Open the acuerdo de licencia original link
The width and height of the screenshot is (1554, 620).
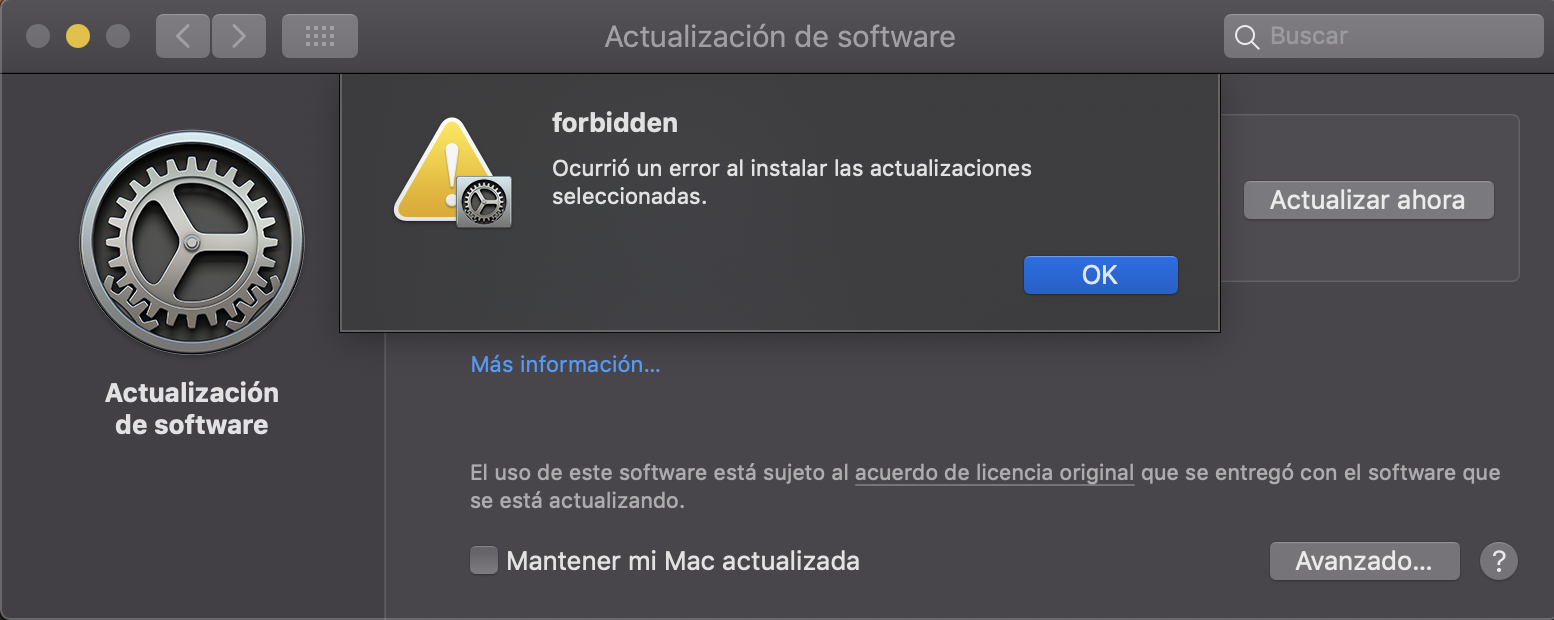tap(994, 472)
